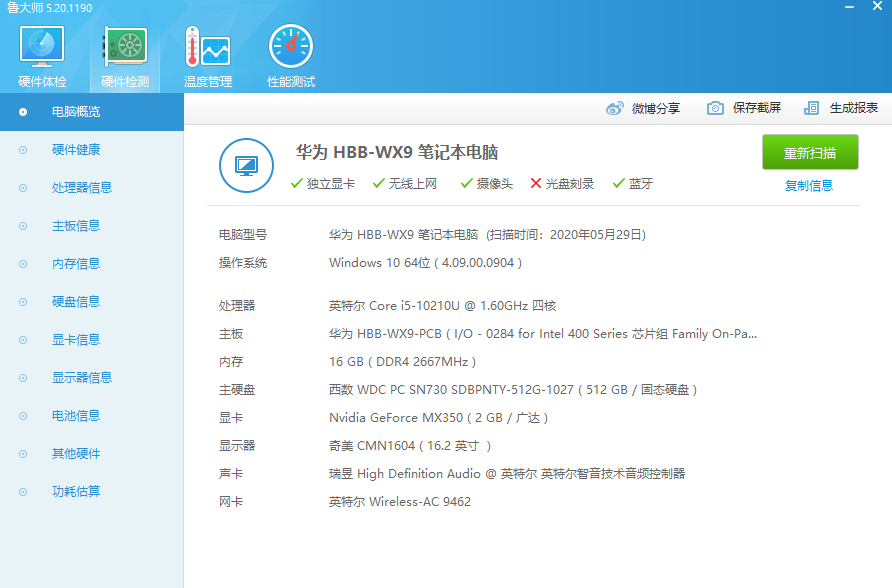
Task: Click the Core i5-10210U processor value
Action: pyautogui.click(x=443, y=306)
